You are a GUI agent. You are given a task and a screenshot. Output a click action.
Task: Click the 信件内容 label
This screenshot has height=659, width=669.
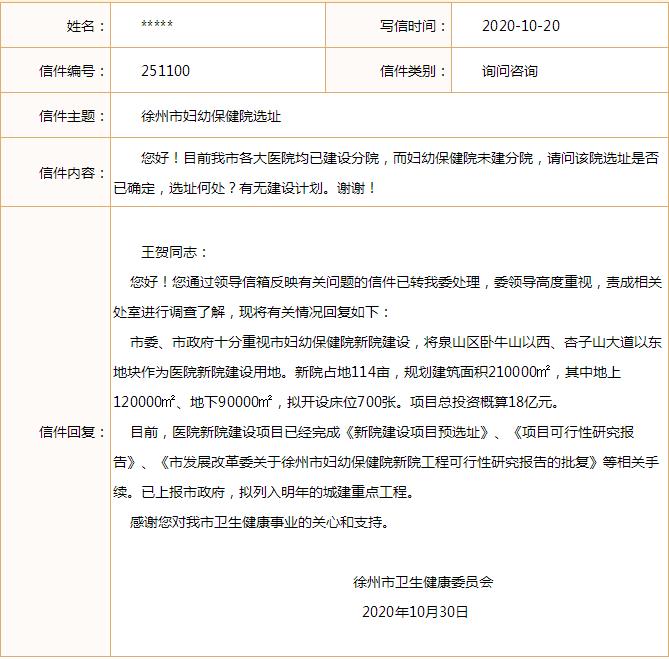72,173
